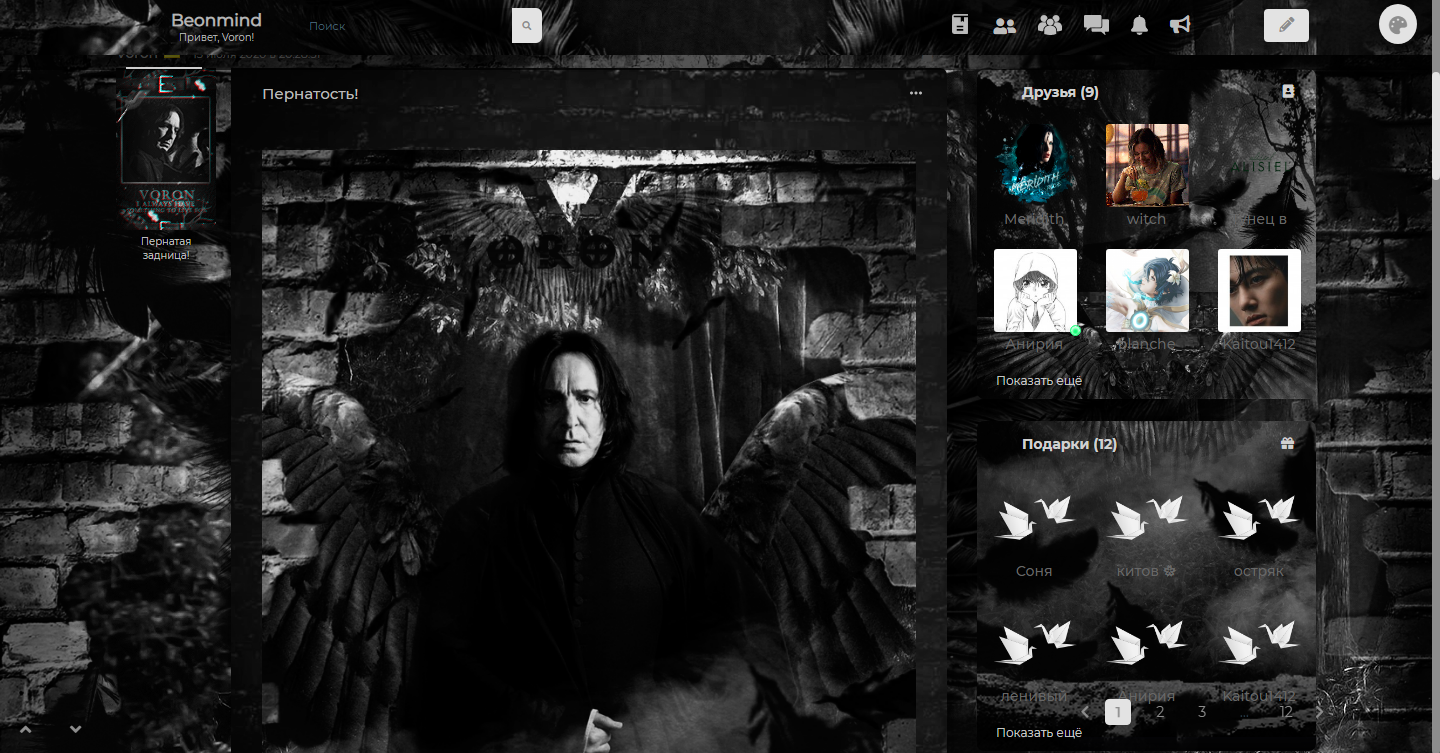Click the pencil write-post button
1440x753 pixels.
[x=1286, y=26]
